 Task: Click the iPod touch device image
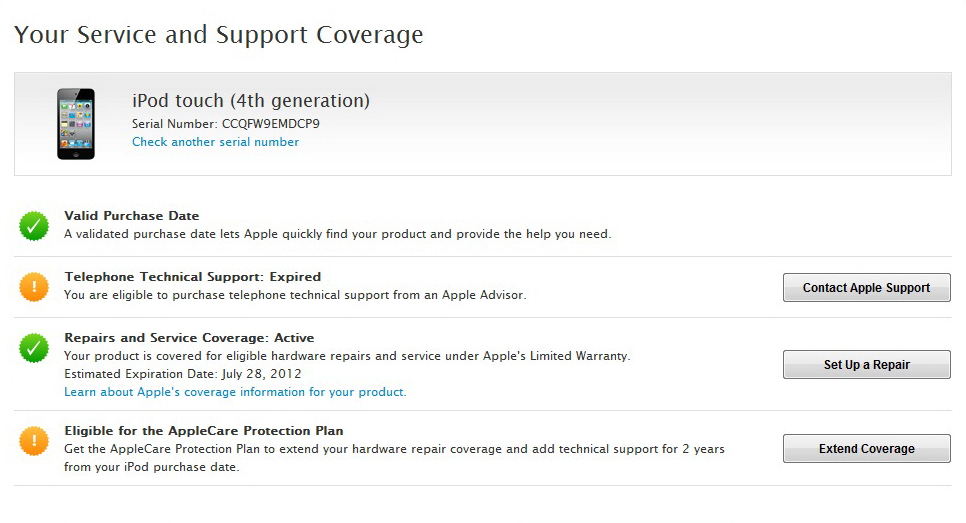pos(76,123)
